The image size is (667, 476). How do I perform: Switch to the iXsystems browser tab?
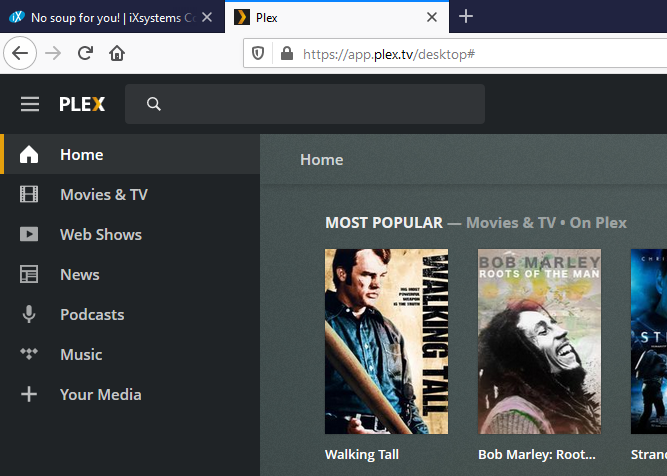point(112,17)
